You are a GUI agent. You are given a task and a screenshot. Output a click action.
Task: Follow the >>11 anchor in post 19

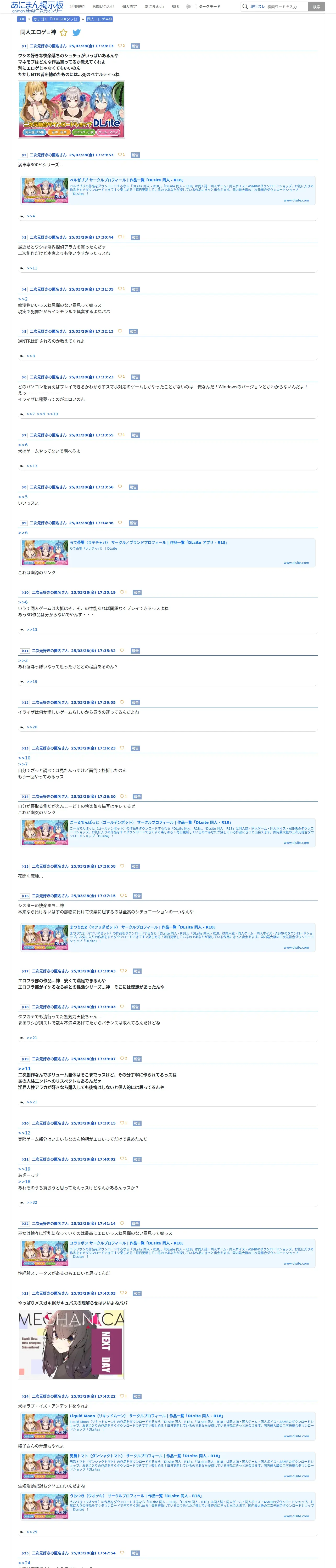coord(24,1068)
